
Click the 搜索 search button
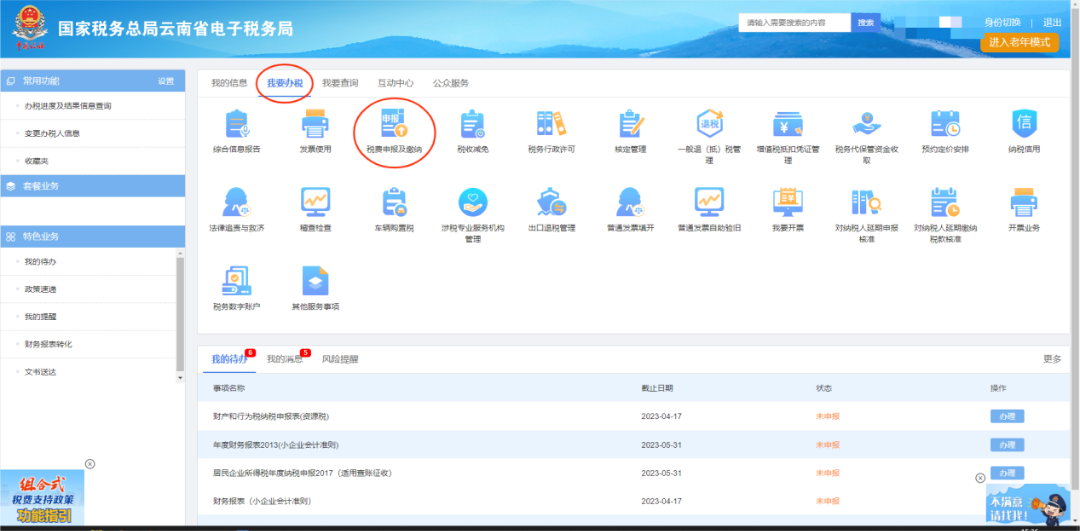coord(866,23)
